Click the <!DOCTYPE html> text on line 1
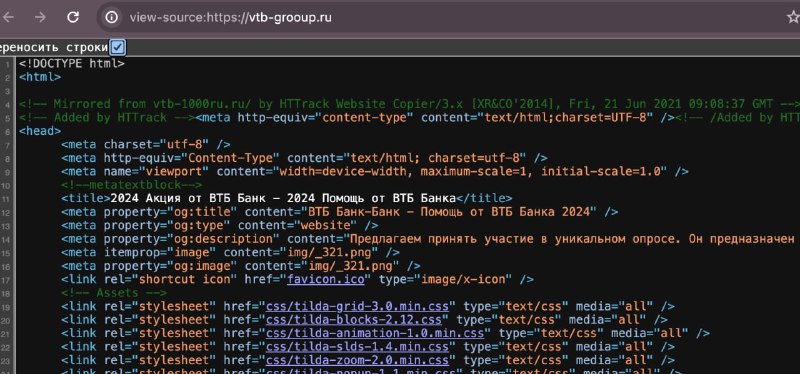Screen dimensions: 800x374 (x=72, y=64)
